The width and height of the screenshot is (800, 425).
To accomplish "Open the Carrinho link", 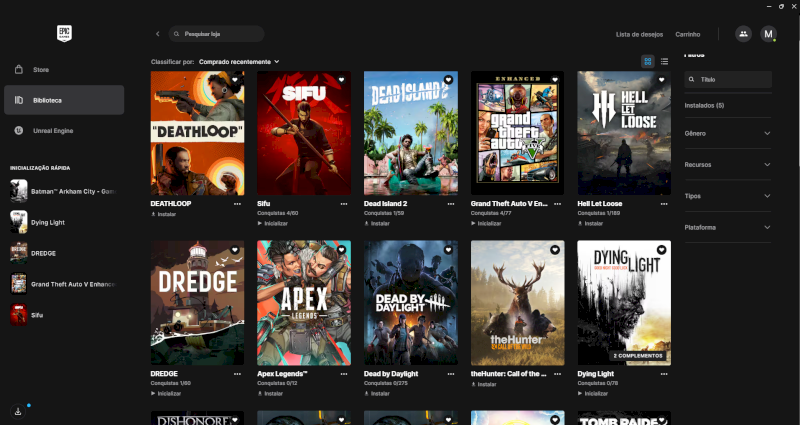I will coord(688,34).
